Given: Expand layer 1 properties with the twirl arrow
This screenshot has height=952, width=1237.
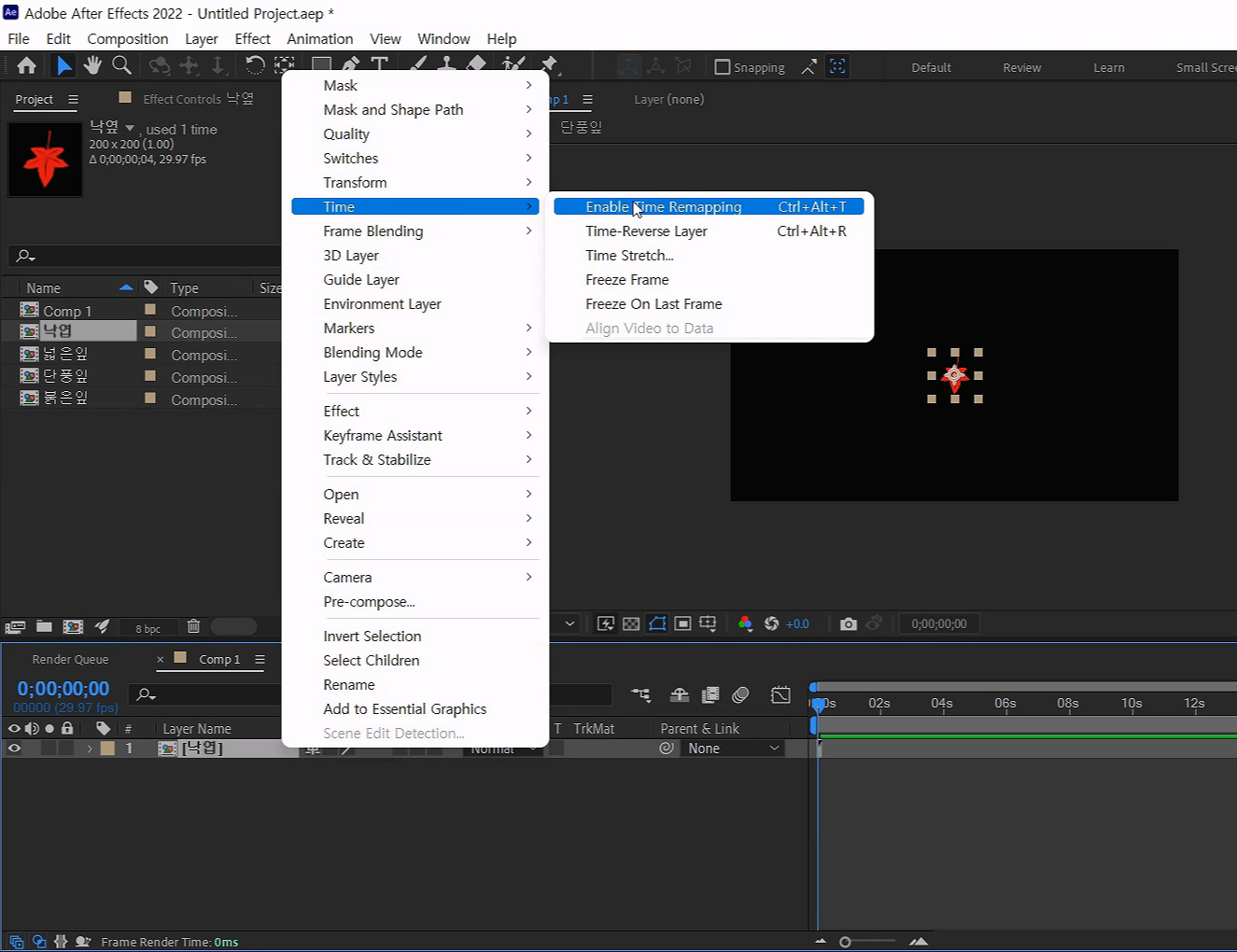Looking at the screenshot, I should tap(90, 749).
